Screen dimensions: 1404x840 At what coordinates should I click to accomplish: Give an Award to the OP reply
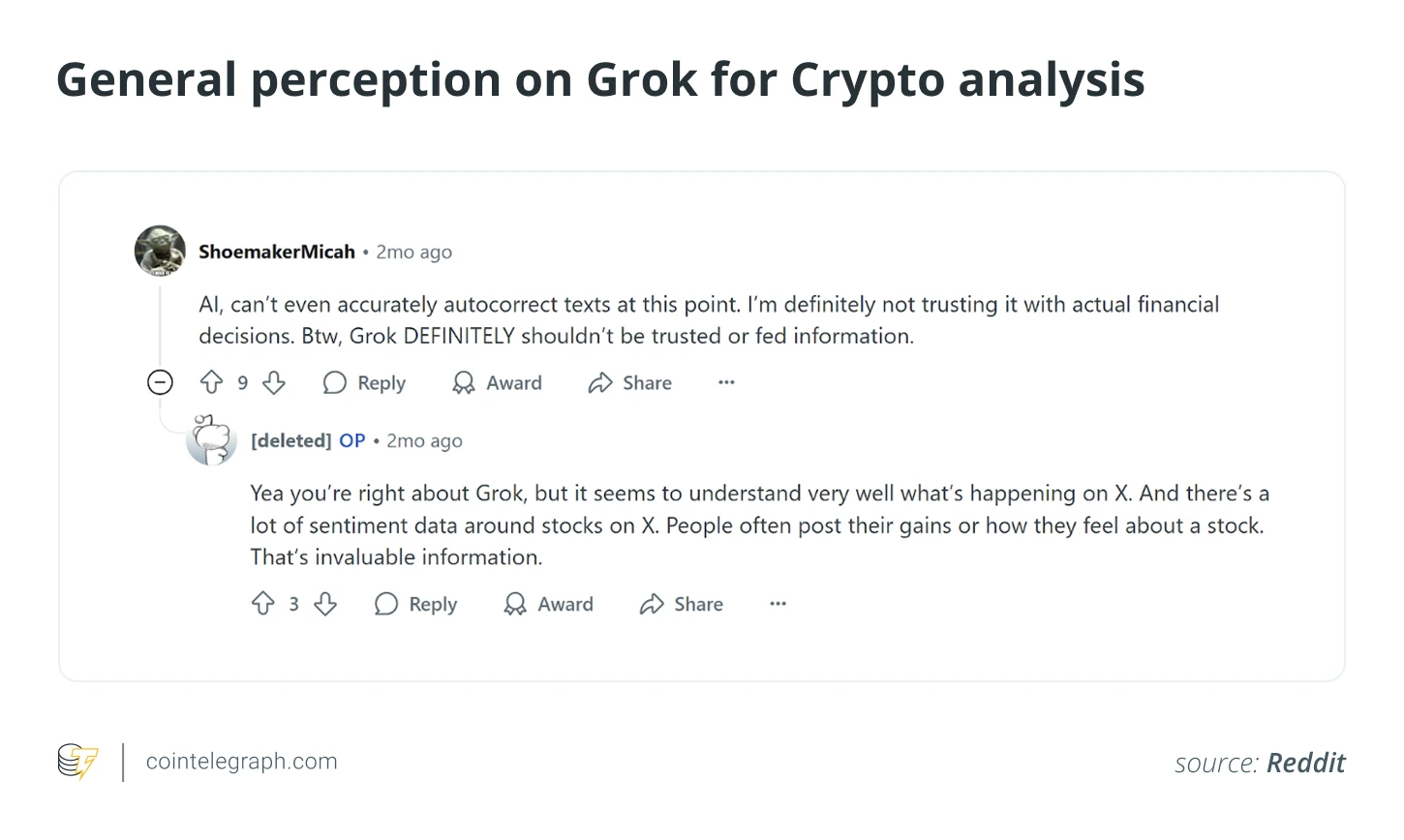(x=548, y=603)
